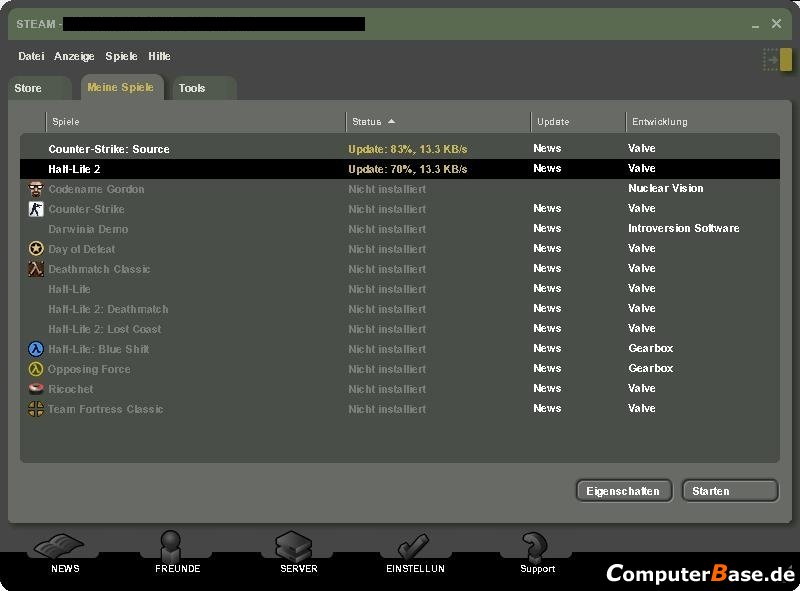The width and height of the screenshot is (800, 591).
Task: Switch to the Tools tab
Action: click(204, 88)
